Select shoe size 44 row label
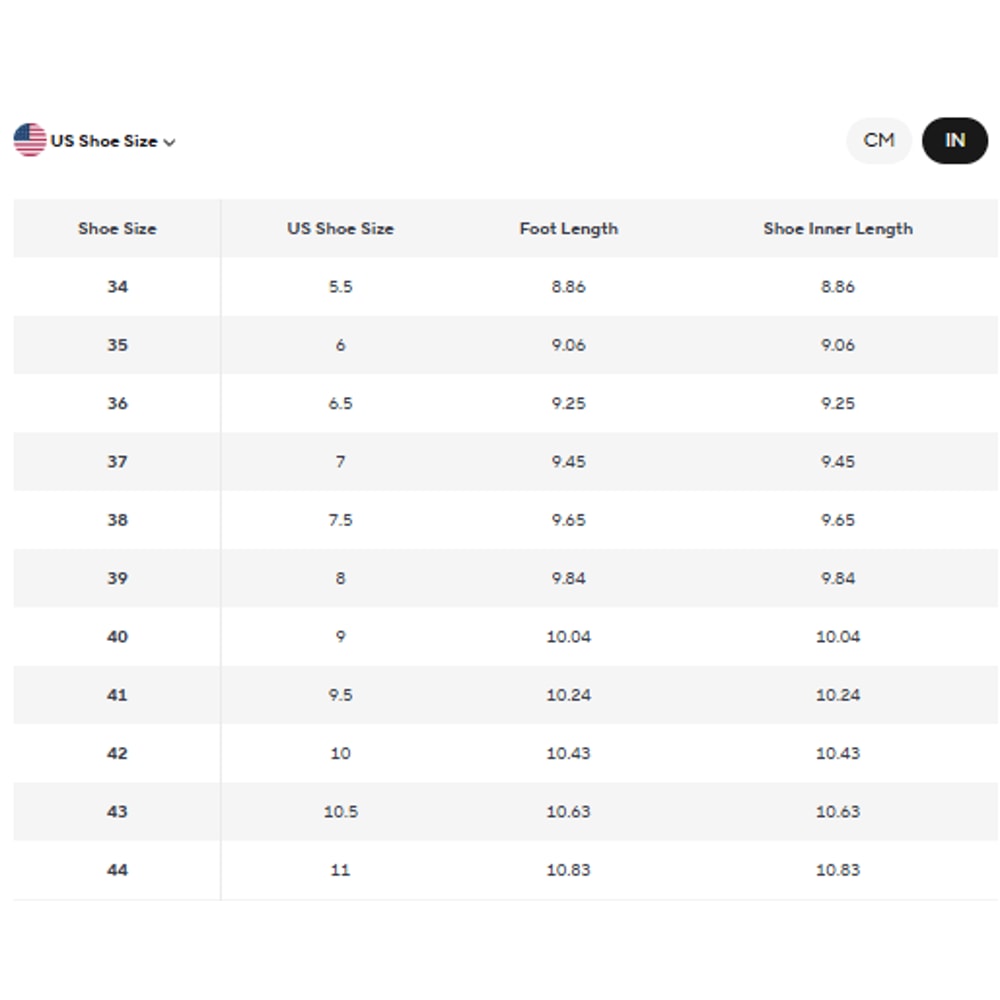 tap(117, 870)
